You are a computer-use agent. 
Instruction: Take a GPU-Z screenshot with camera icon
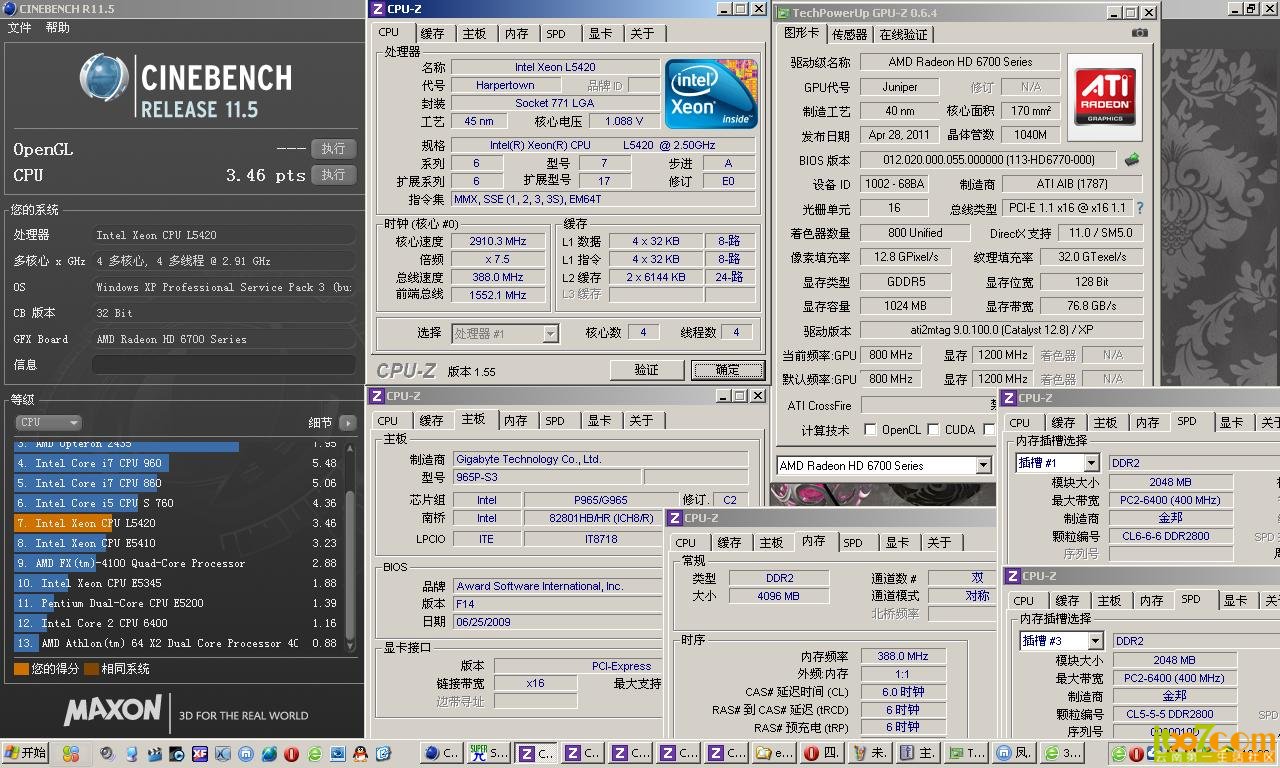(x=1139, y=33)
